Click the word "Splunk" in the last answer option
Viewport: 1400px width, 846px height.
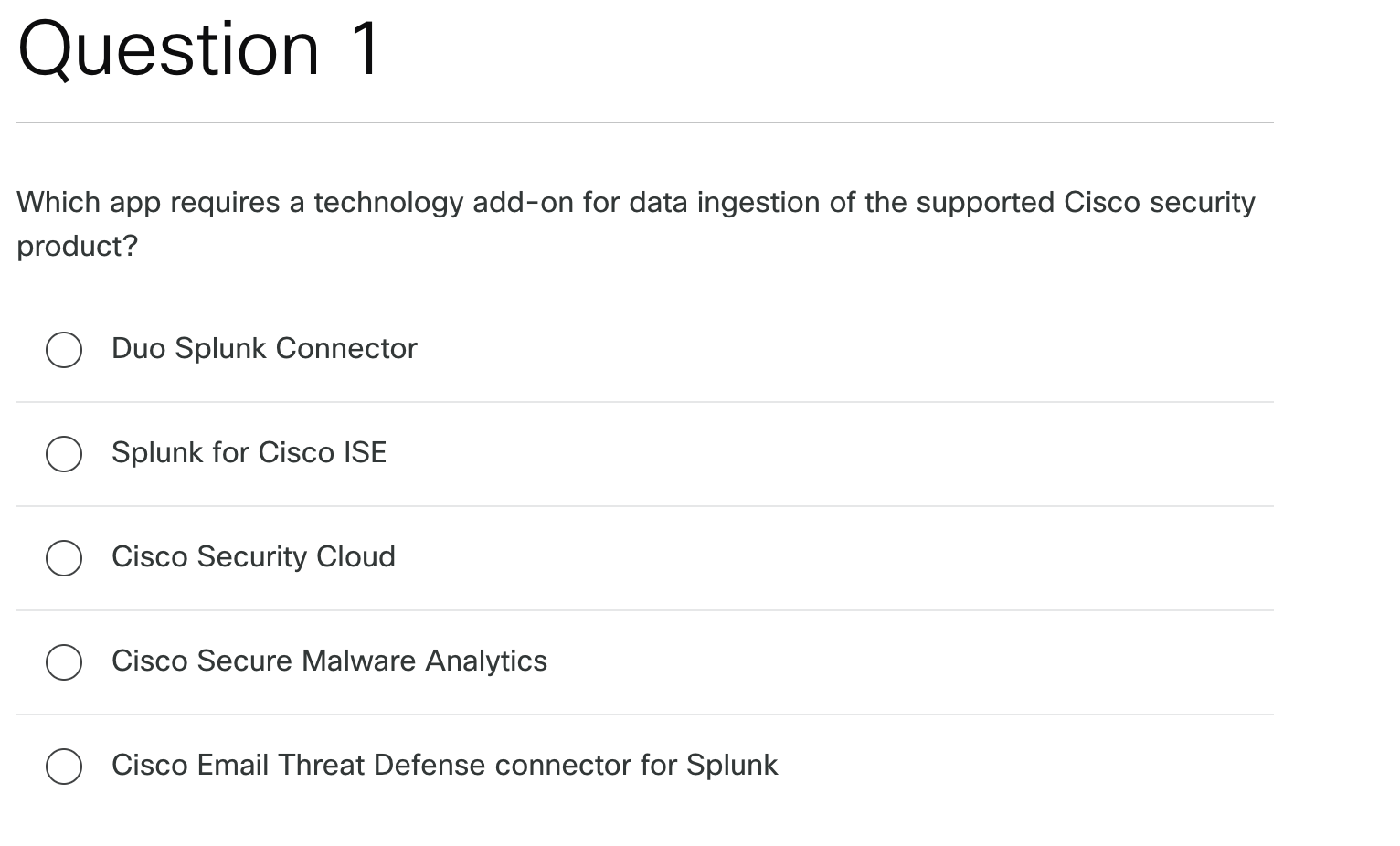(x=731, y=765)
